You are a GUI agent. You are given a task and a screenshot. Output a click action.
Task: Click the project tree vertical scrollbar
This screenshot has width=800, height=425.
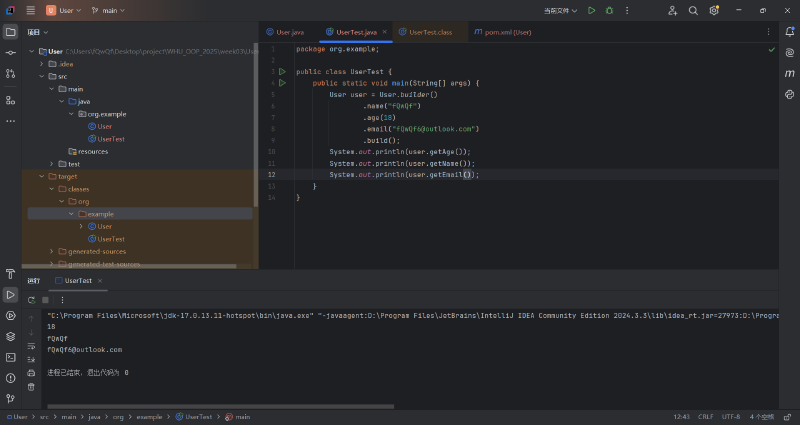[x=256, y=125]
